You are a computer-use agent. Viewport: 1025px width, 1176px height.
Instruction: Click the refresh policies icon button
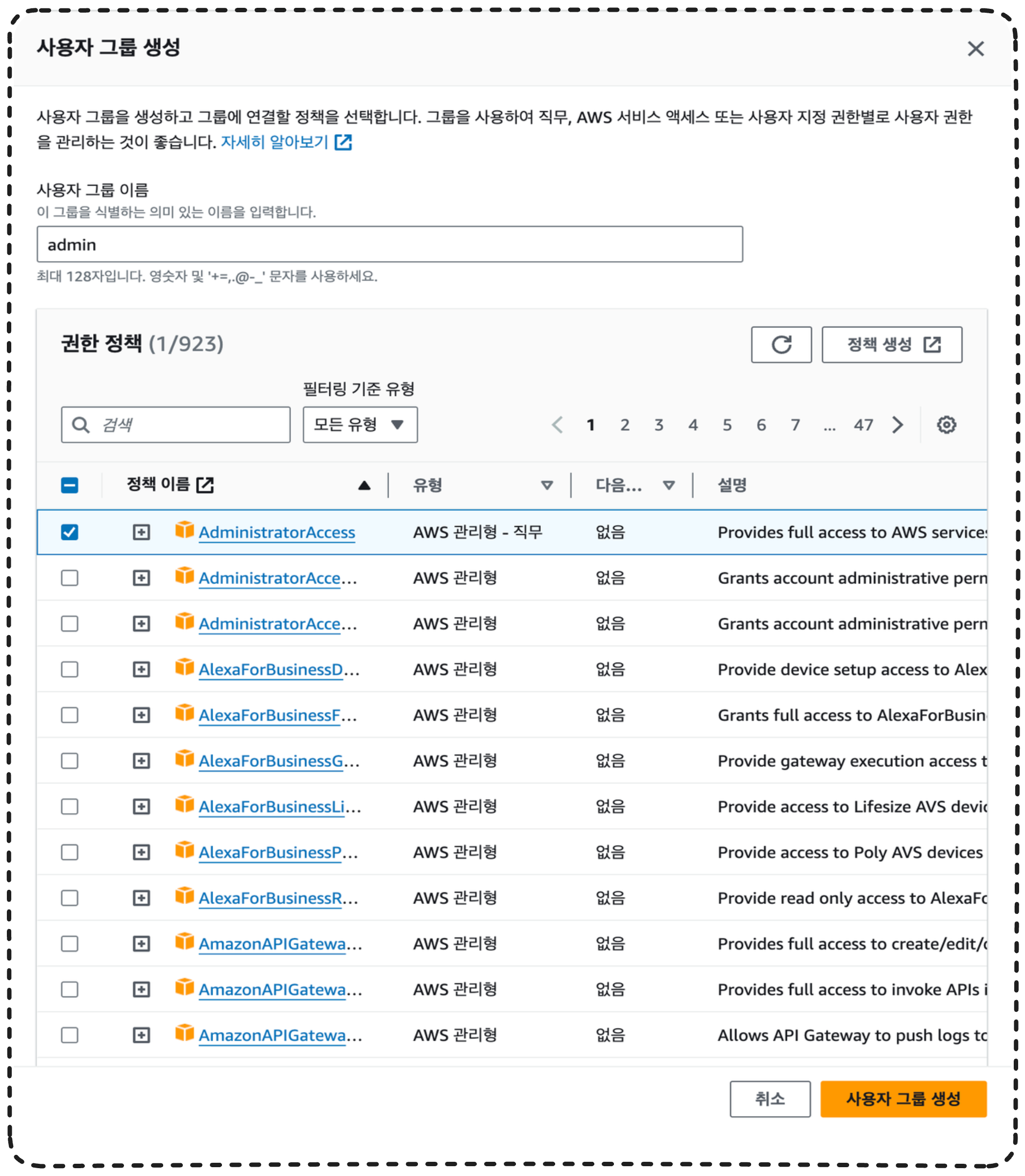pyautogui.click(x=781, y=344)
